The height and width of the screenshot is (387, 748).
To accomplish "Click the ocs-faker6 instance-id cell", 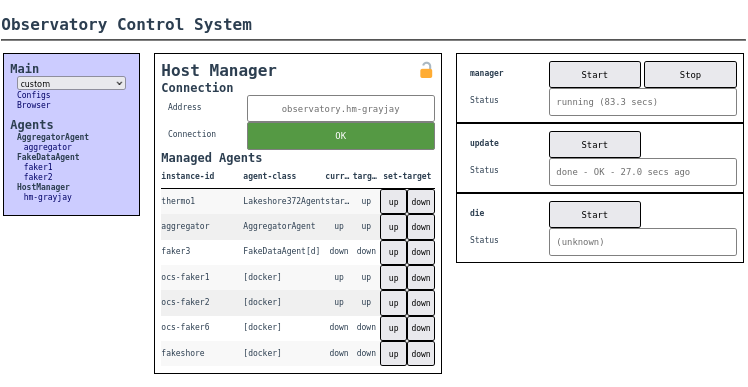I will click(185, 327).
